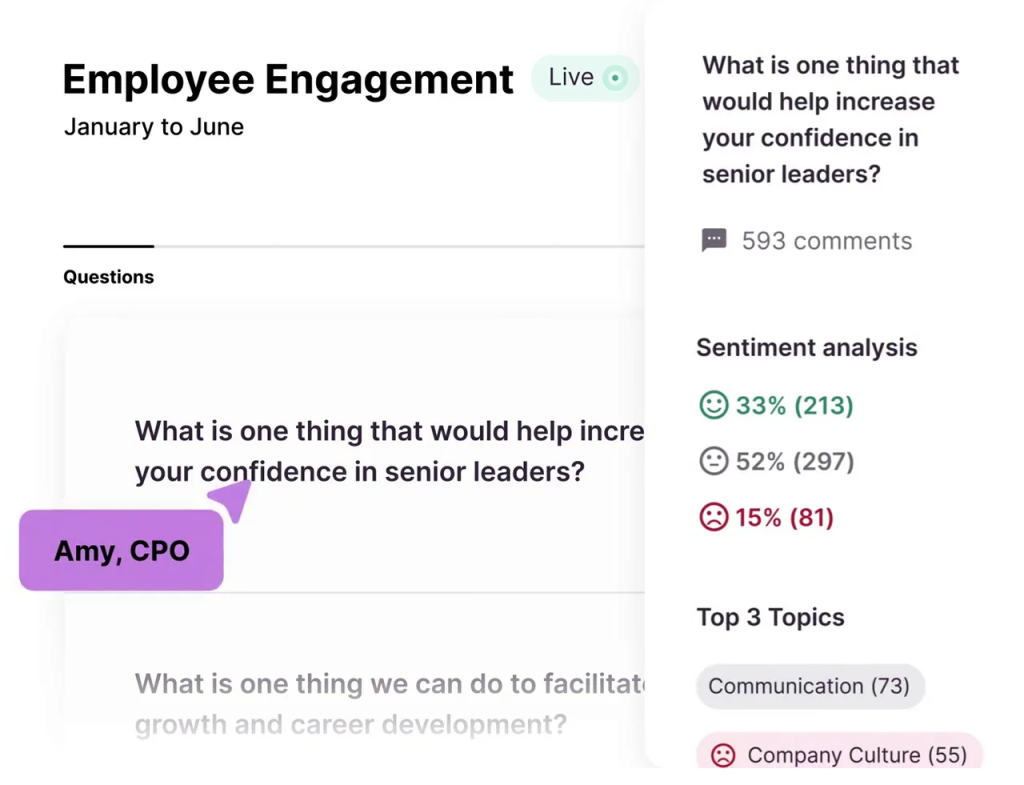The image size is (1024, 785).
Task: Click the January to June date range
Action: click(x=153, y=127)
